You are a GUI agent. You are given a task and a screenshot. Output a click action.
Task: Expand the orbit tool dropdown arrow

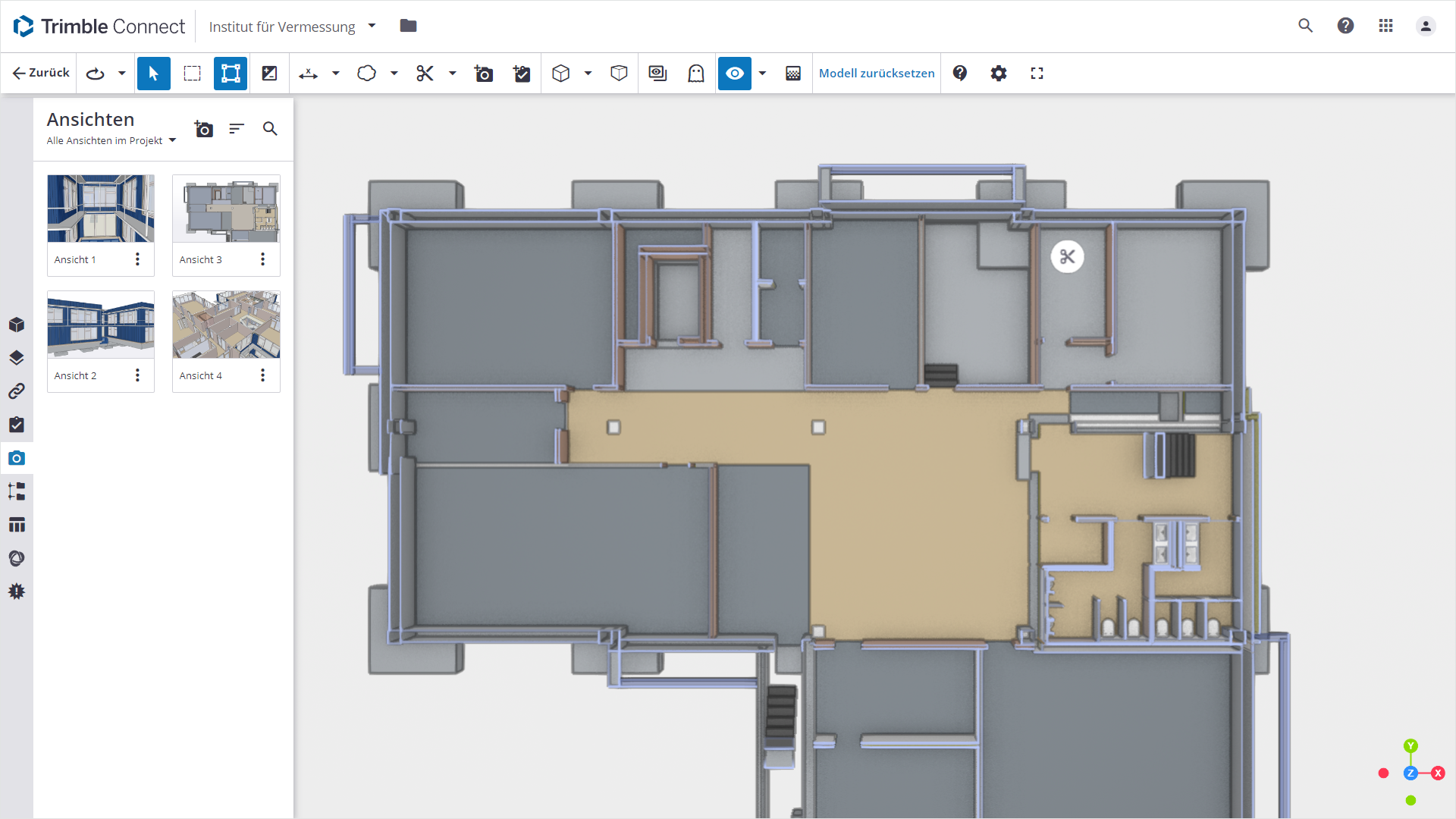(x=122, y=74)
